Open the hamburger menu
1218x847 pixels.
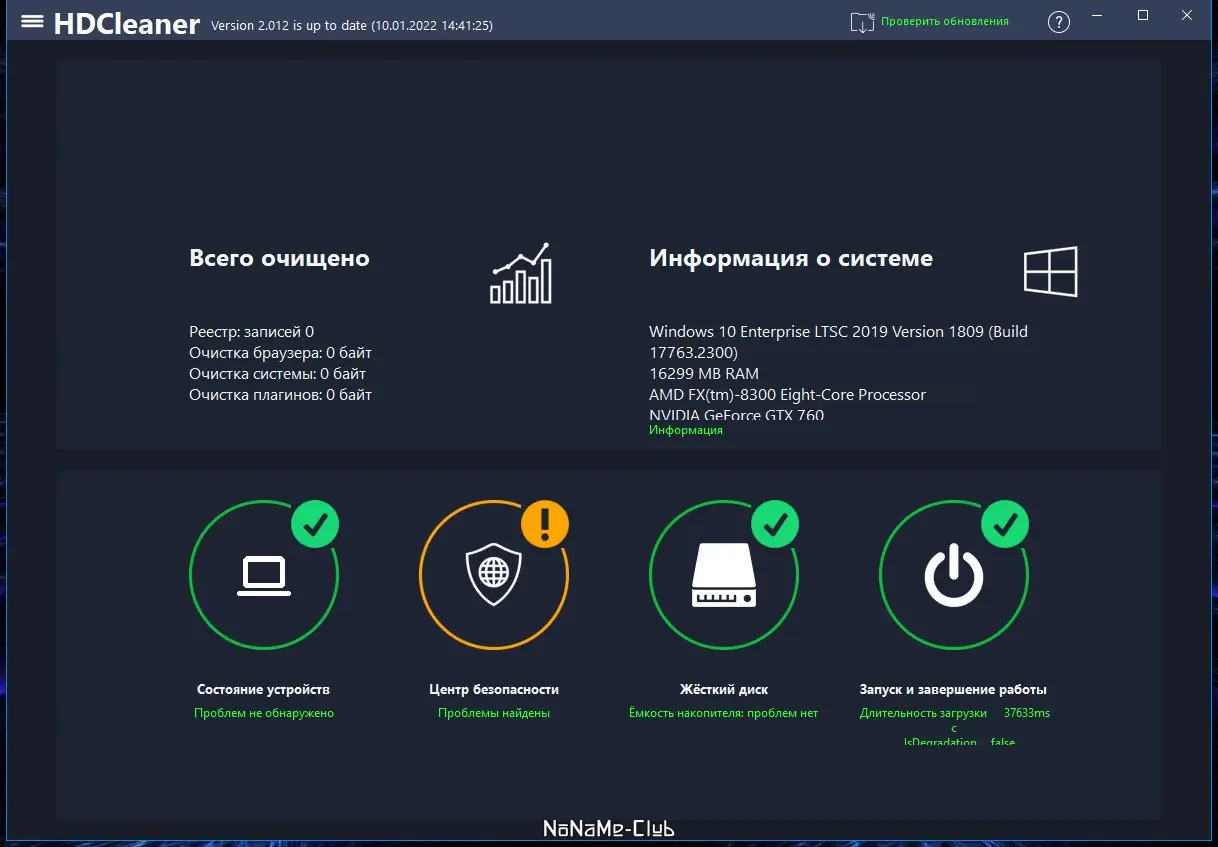(x=32, y=21)
